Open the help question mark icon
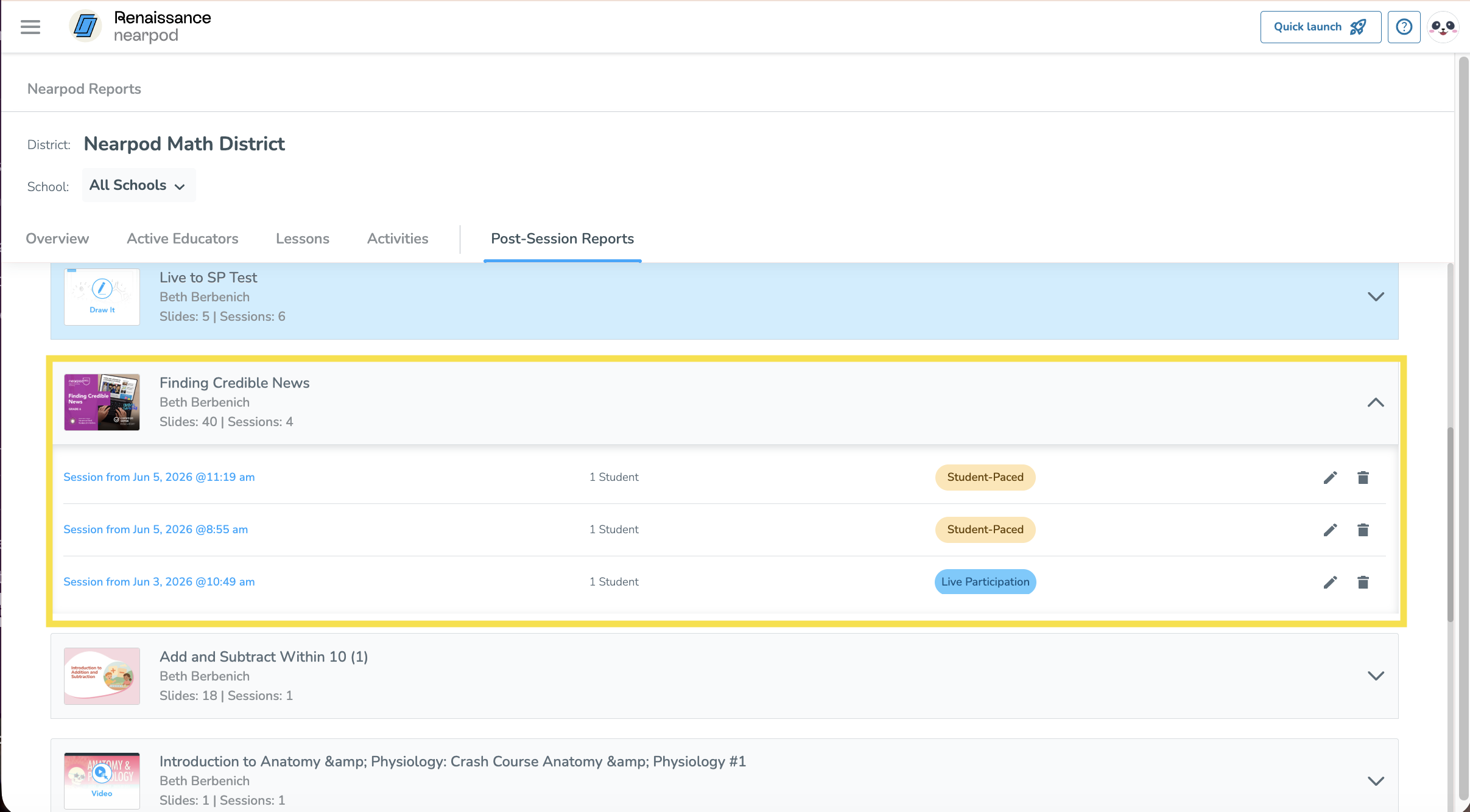This screenshot has height=812, width=1470. 1404,27
